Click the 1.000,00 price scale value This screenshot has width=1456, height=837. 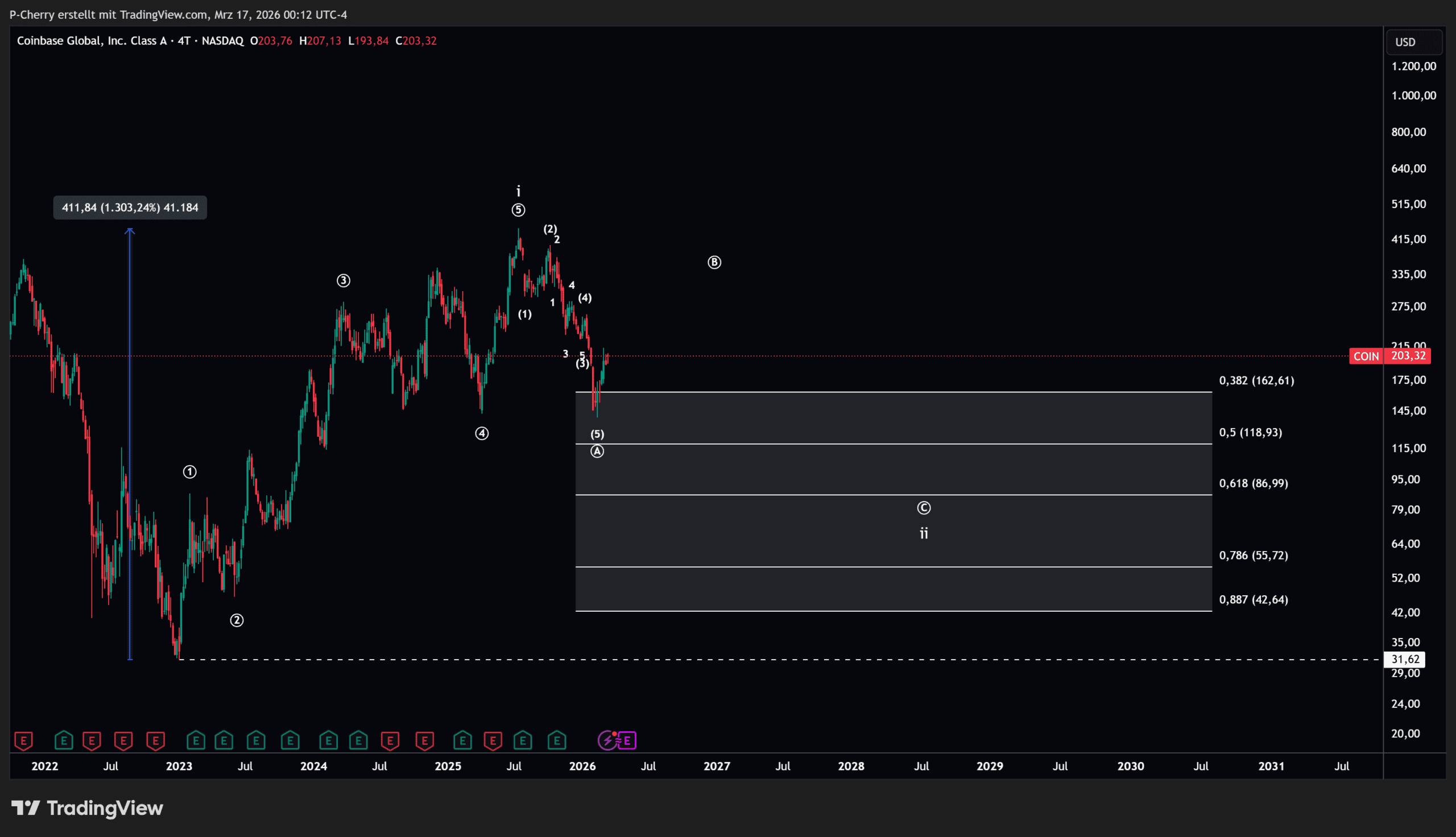[x=1413, y=96]
